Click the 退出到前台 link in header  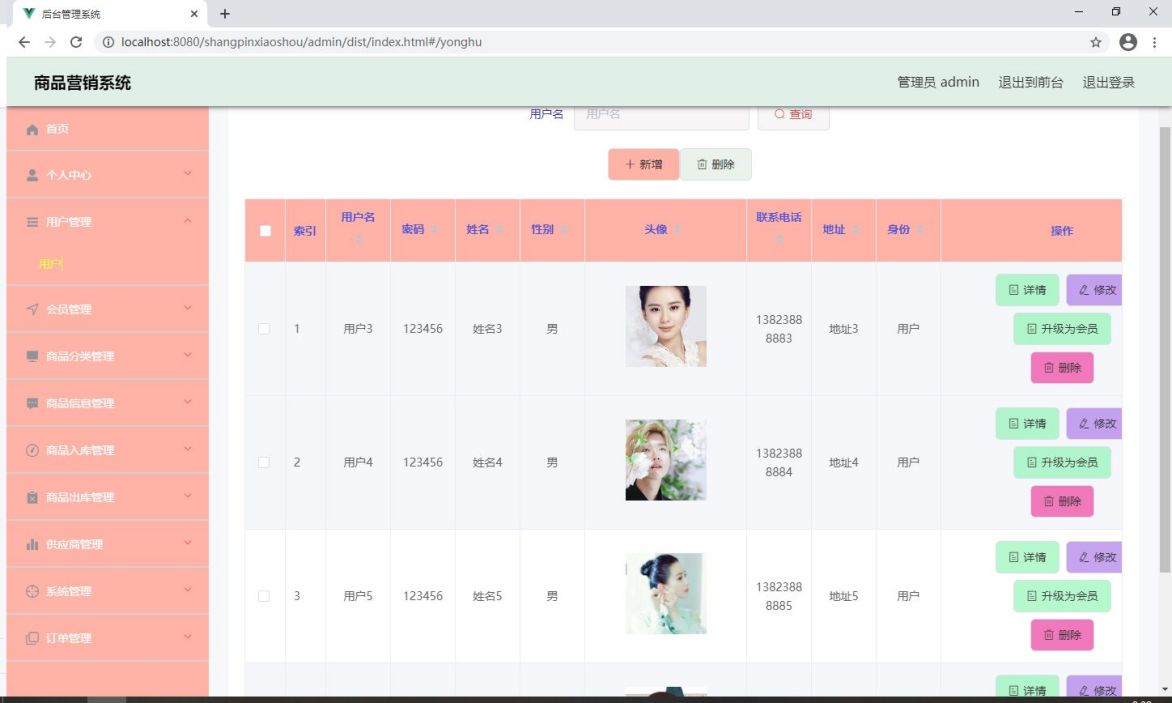point(1031,82)
